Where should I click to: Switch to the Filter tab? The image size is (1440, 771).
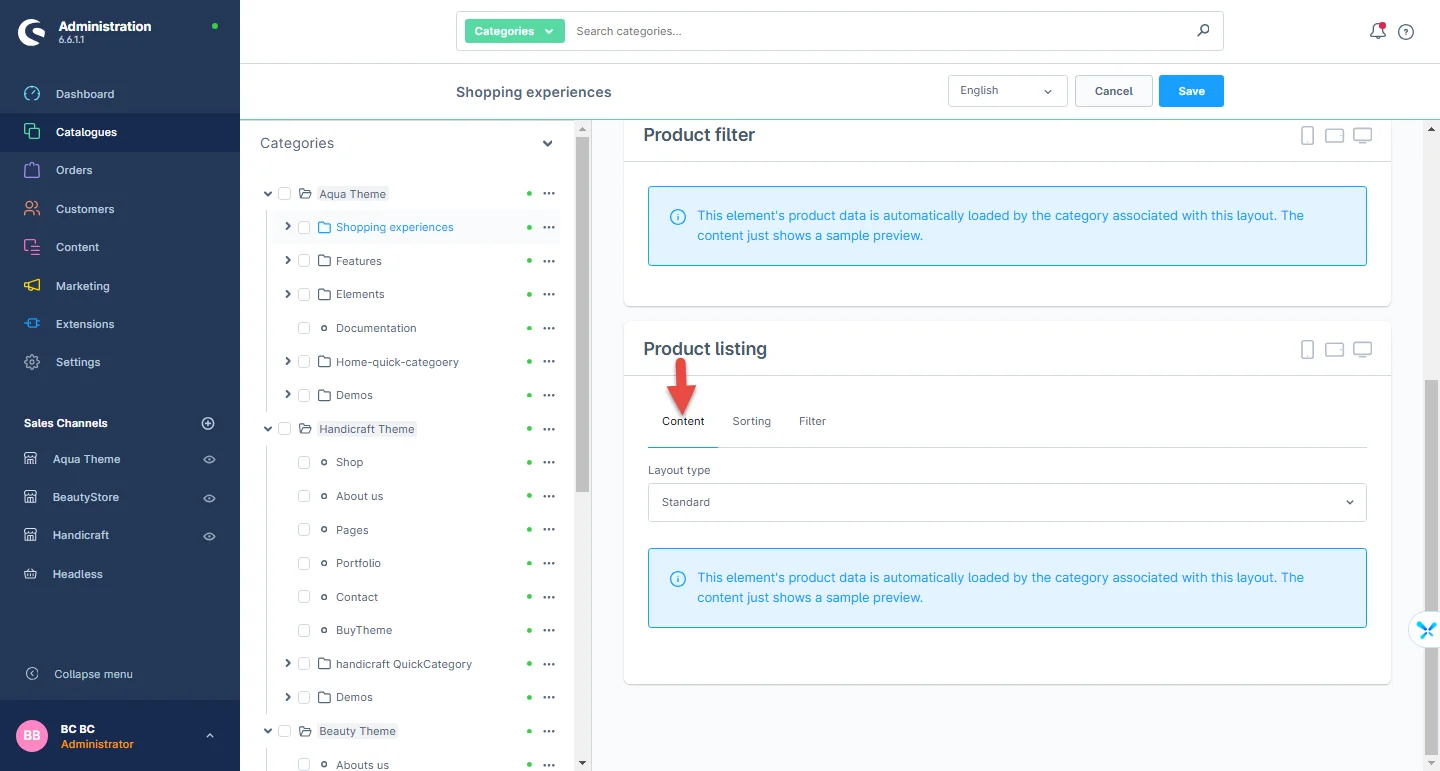click(x=812, y=421)
